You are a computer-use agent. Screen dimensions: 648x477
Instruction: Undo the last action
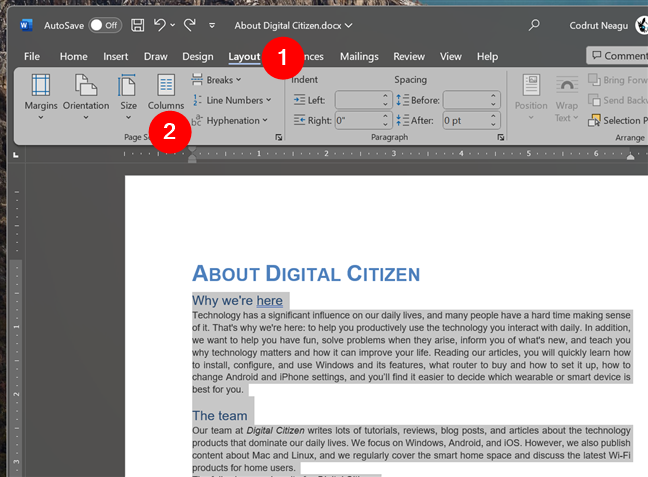pos(160,25)
